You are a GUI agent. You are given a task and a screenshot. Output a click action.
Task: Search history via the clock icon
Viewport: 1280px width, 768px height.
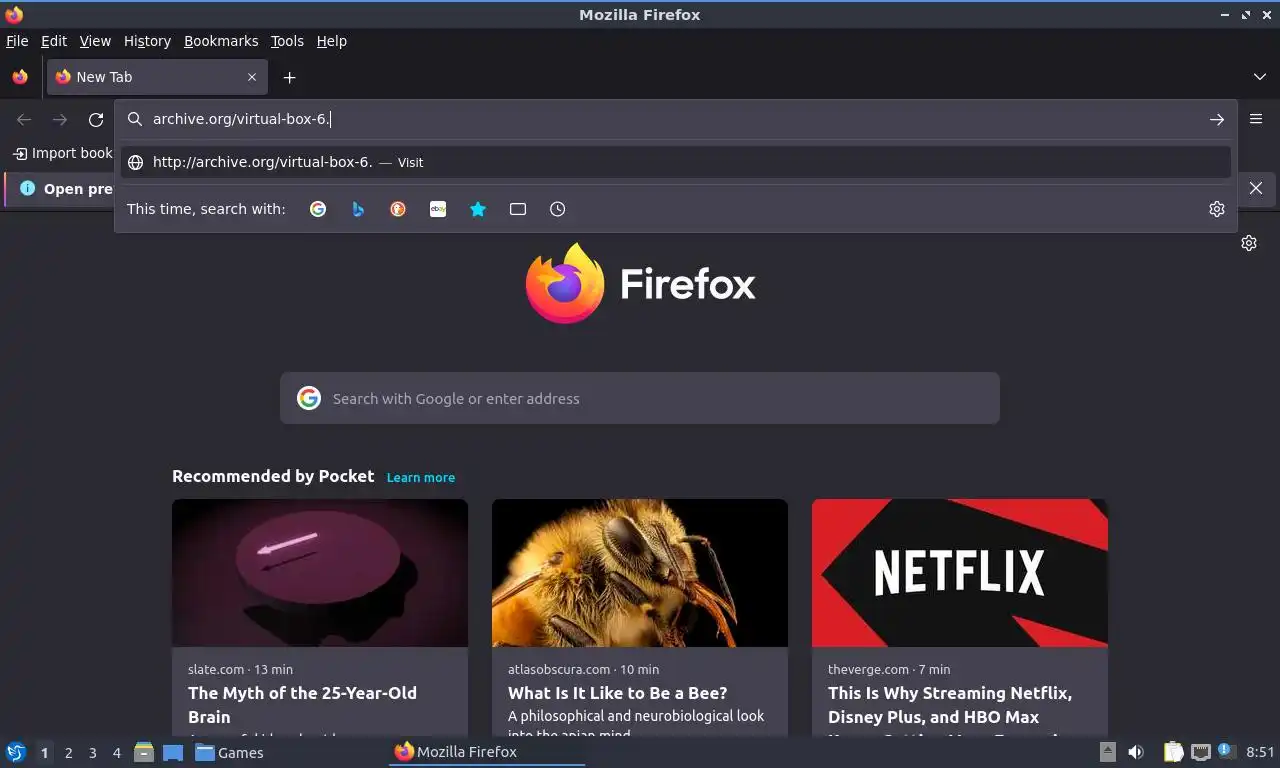click(558, 209)
